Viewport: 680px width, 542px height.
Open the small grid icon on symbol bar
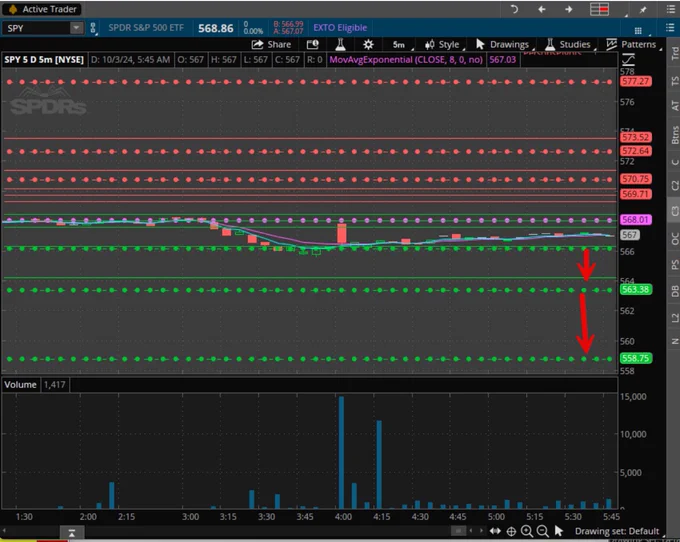pyautogui.click(x=638, y=30)
